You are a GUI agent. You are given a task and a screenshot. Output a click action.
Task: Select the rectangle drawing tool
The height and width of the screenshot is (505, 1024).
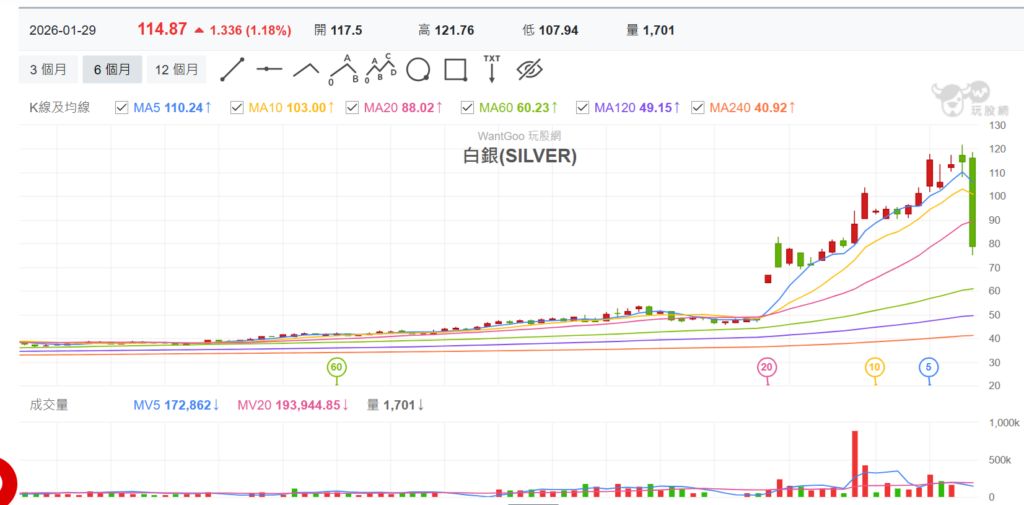pyautogui.click(x=455, y=70)
